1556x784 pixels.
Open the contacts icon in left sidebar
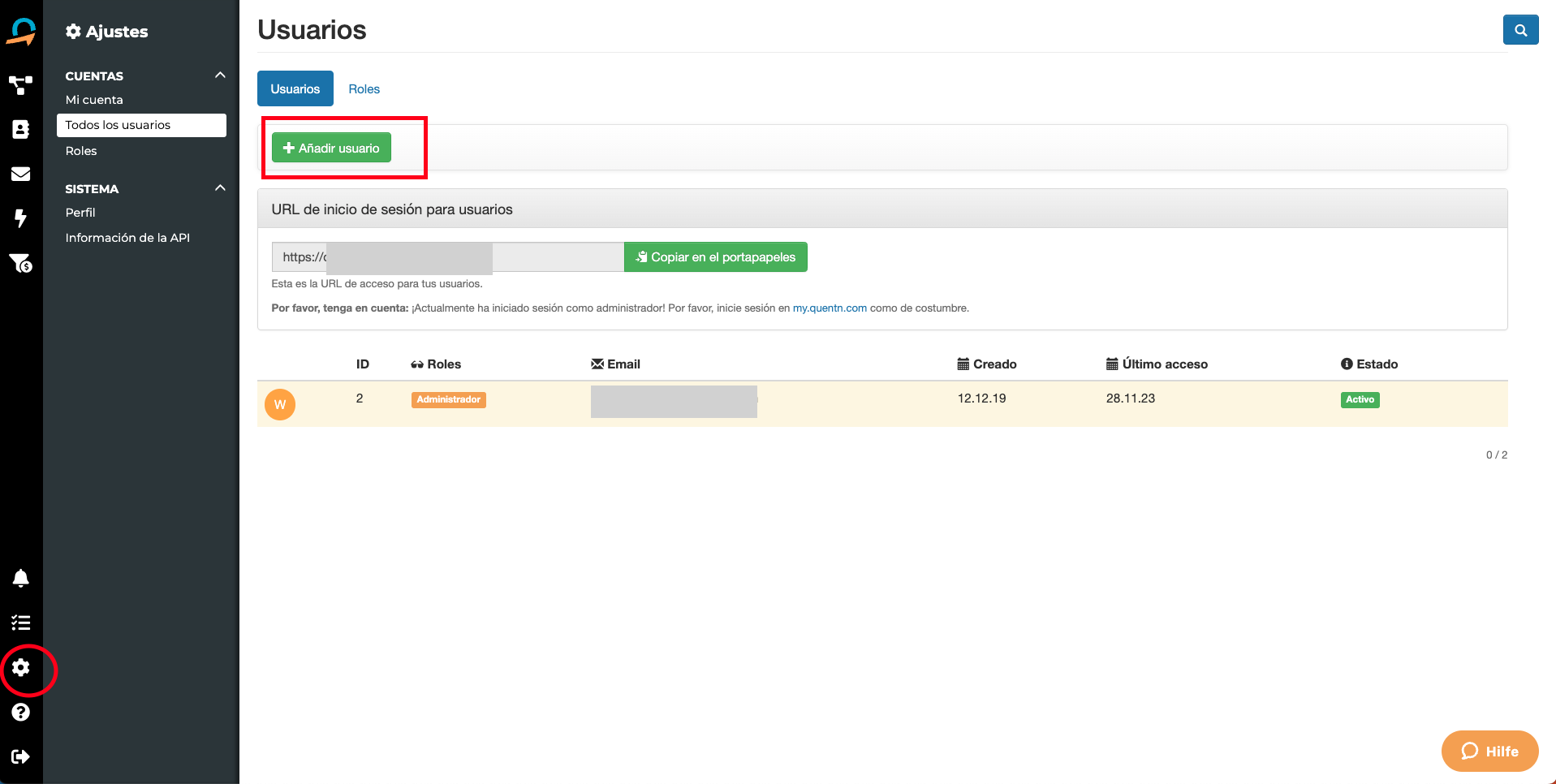point(21,130)
